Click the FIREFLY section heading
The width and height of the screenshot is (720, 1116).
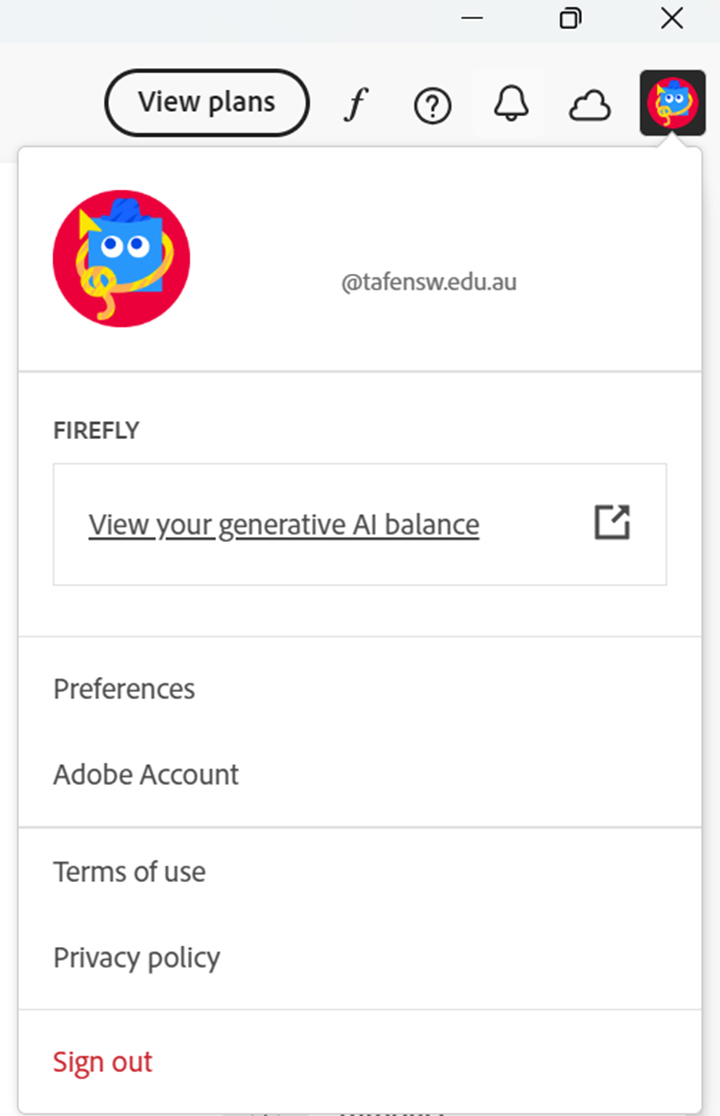pyautogui.click(x=96, y=431)
